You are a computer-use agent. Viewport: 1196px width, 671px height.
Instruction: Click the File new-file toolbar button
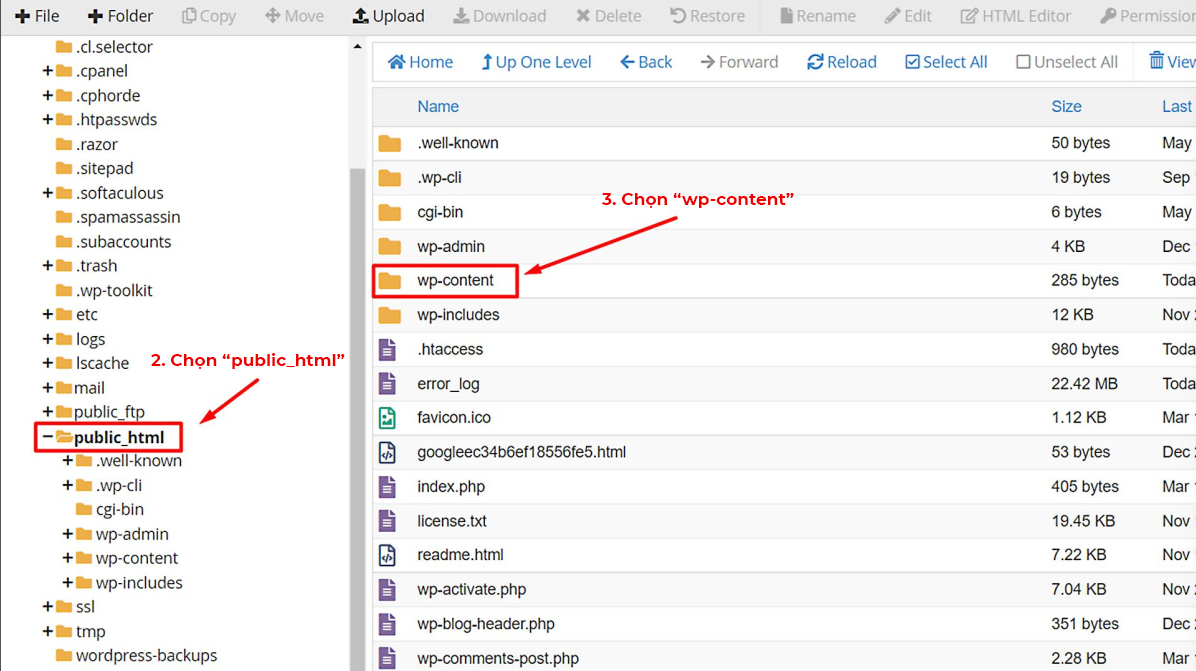click(x=37, y=16)
